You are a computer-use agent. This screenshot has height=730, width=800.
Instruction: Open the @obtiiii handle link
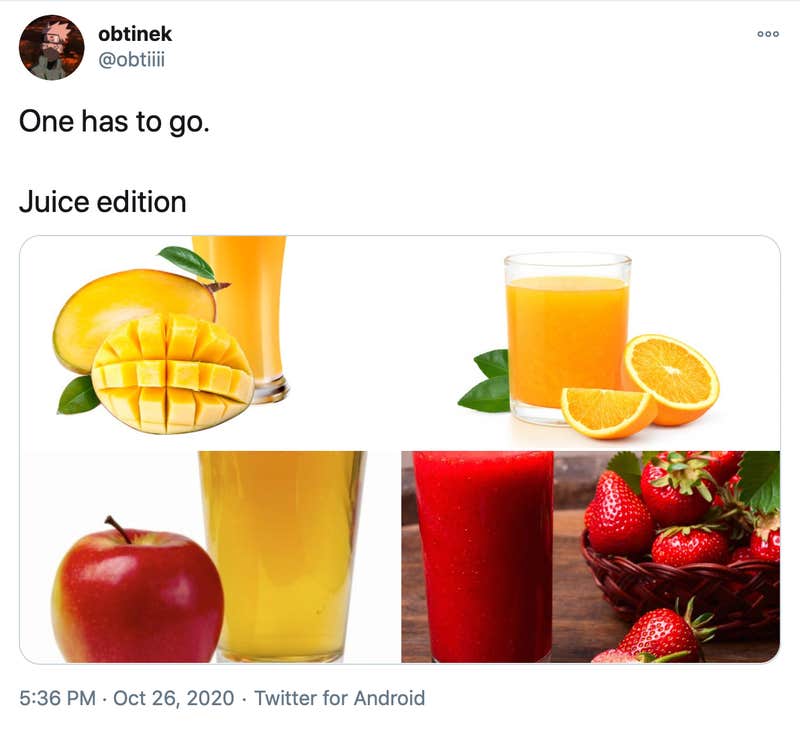[x=133, y=57]
